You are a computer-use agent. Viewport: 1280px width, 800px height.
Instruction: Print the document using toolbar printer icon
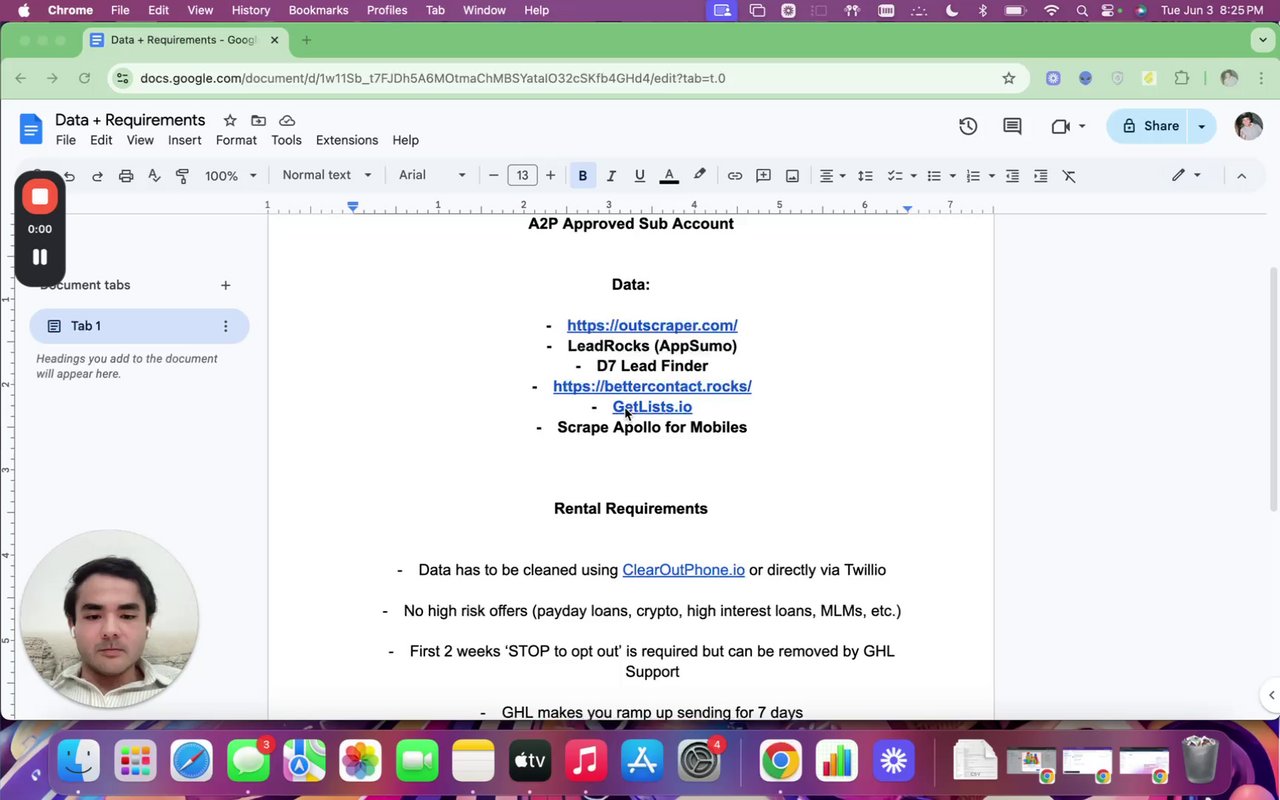tap(126, 176)
